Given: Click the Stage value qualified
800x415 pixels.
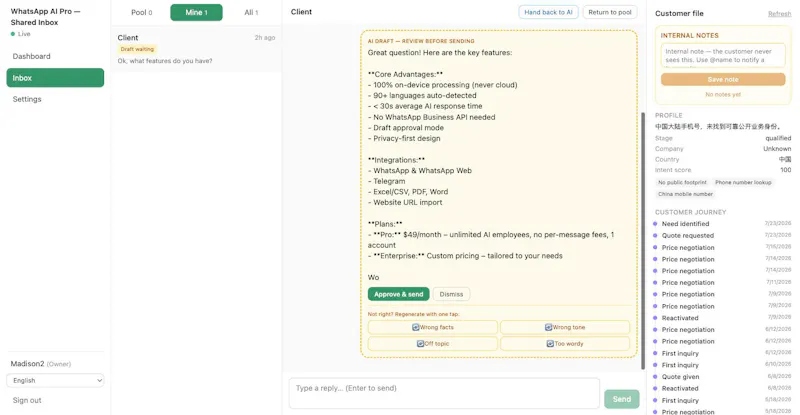Looking at the screenshot, I should (x=778, y=138).
